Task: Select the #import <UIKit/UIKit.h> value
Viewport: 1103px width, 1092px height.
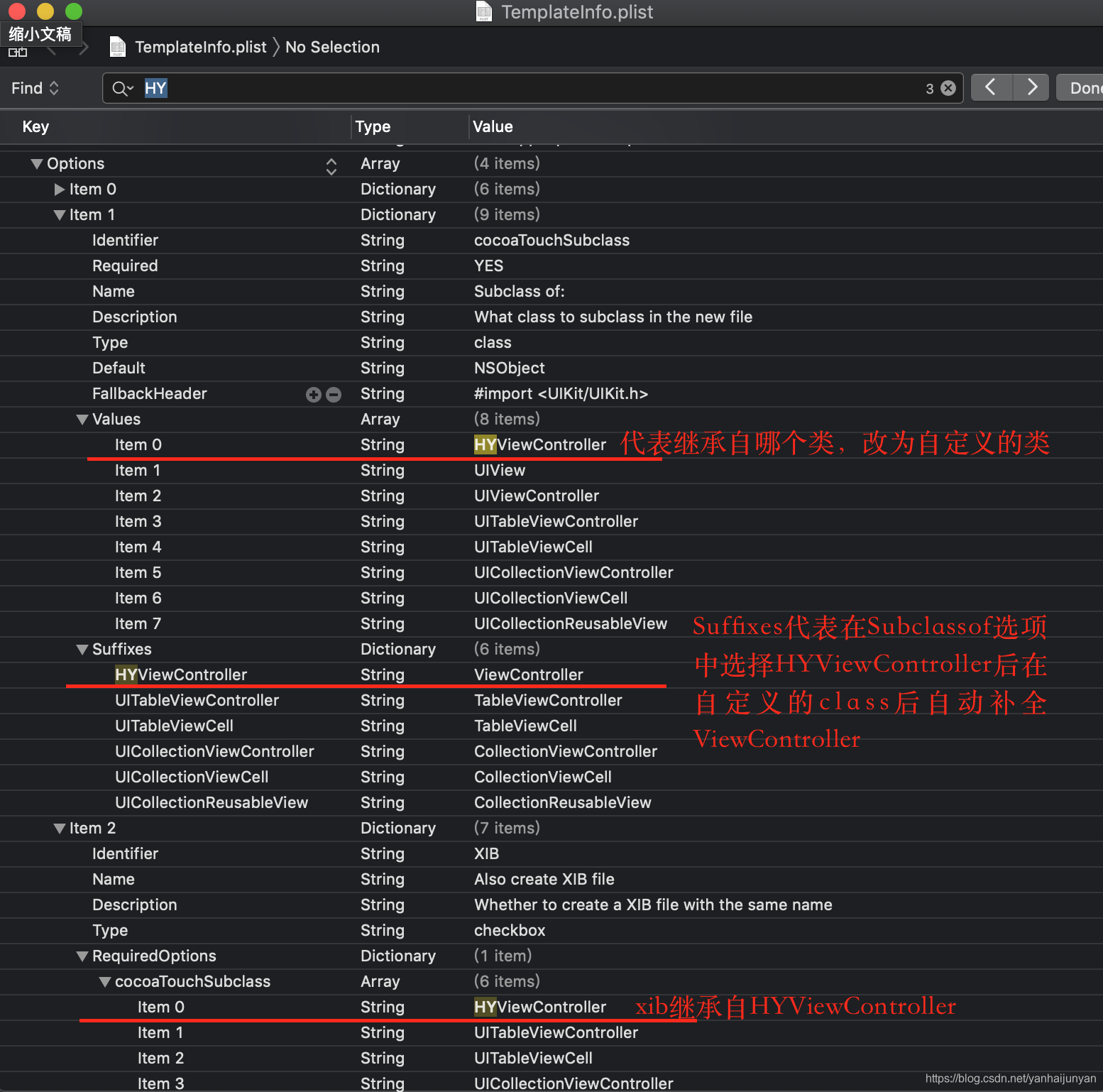Action: (x=561, y=394)
